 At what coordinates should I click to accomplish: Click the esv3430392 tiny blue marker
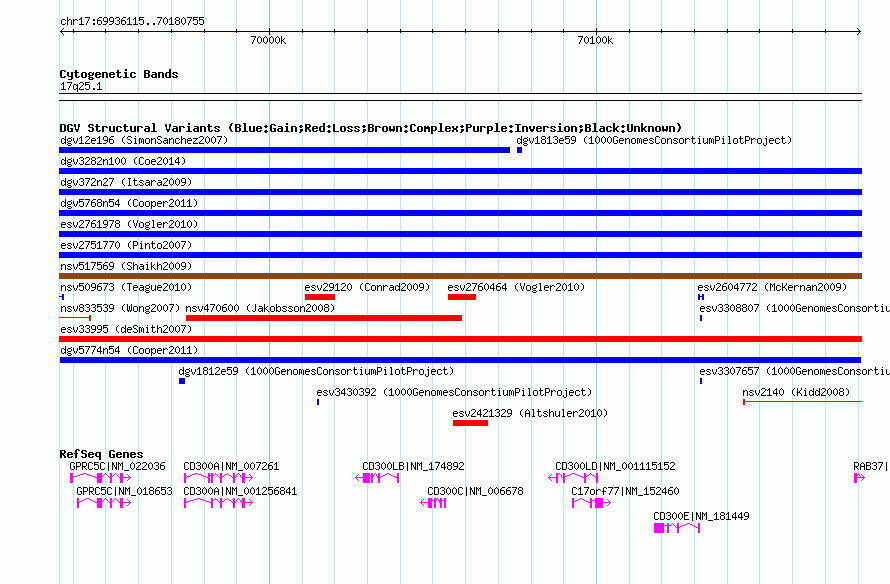[x=318, y=402]
